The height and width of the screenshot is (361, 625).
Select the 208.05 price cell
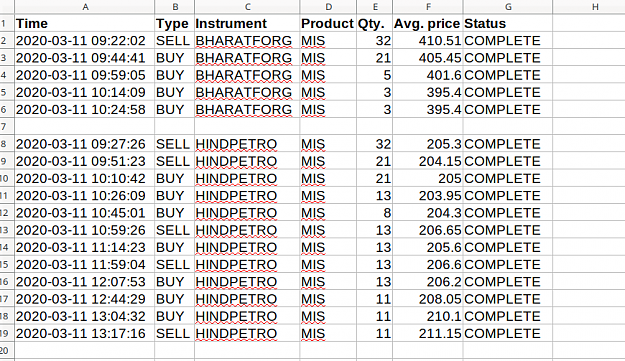(x=428, y=299)
